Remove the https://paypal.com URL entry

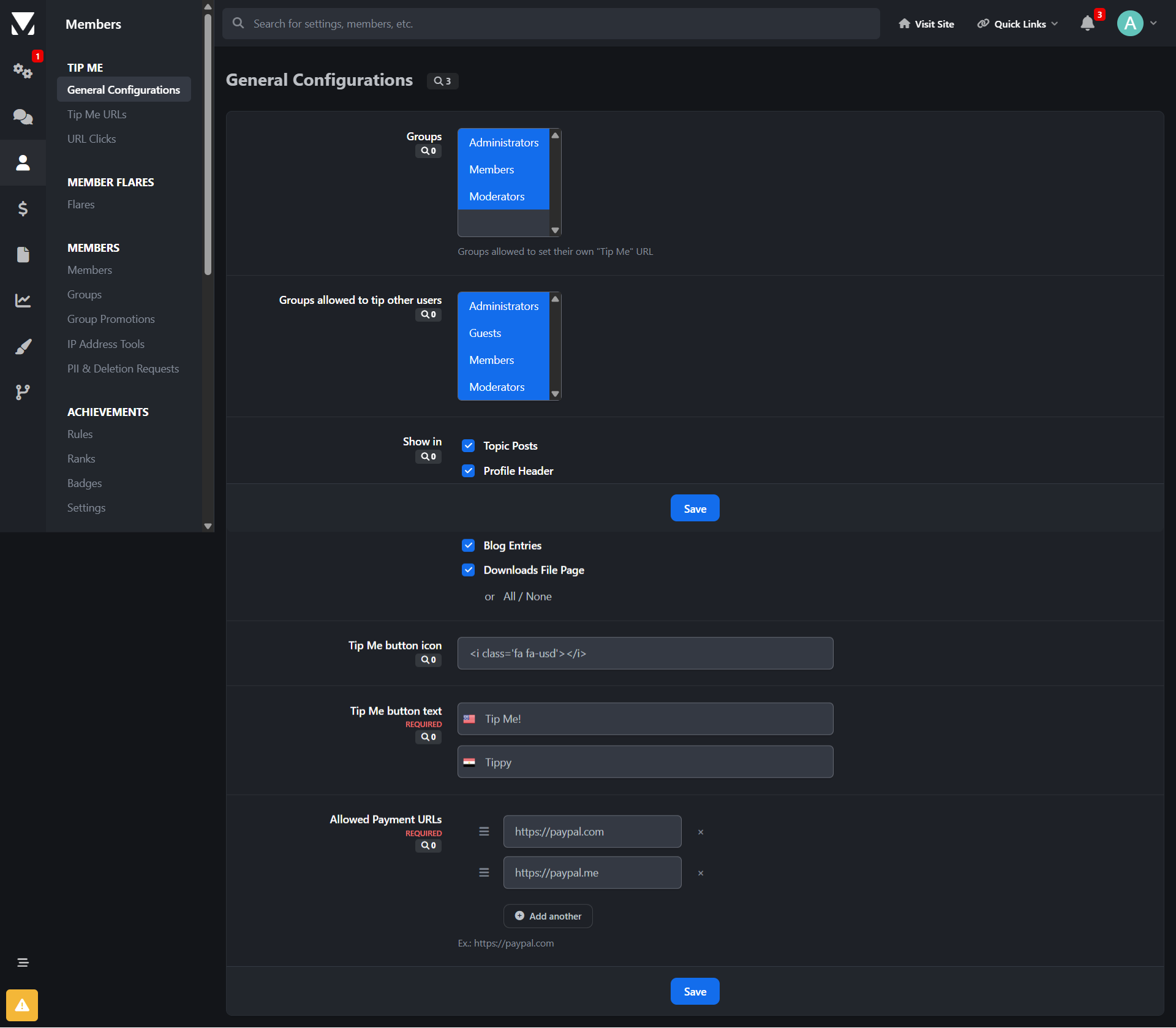coord(701,832)
